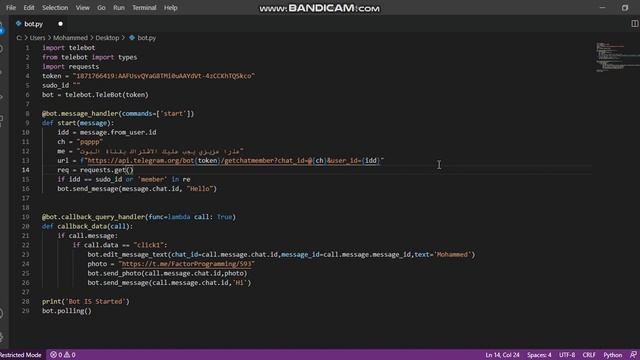Image resolution: width=640 pixels, height=360 pixels.
Task: Change line endings via CRLF item
Action: 589,355
